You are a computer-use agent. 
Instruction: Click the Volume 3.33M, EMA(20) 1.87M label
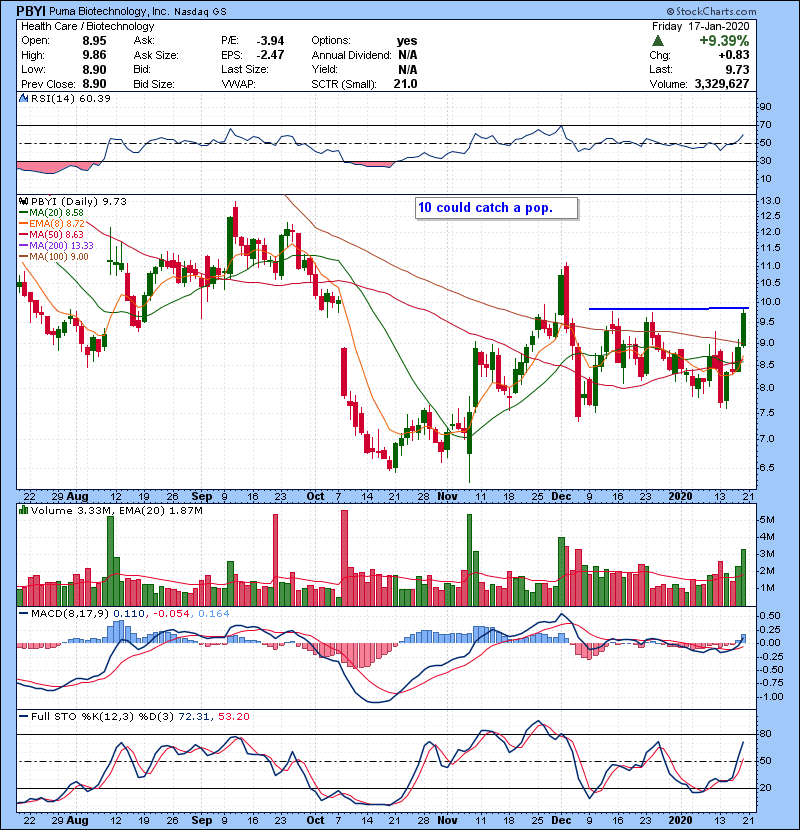click(116, 510)
